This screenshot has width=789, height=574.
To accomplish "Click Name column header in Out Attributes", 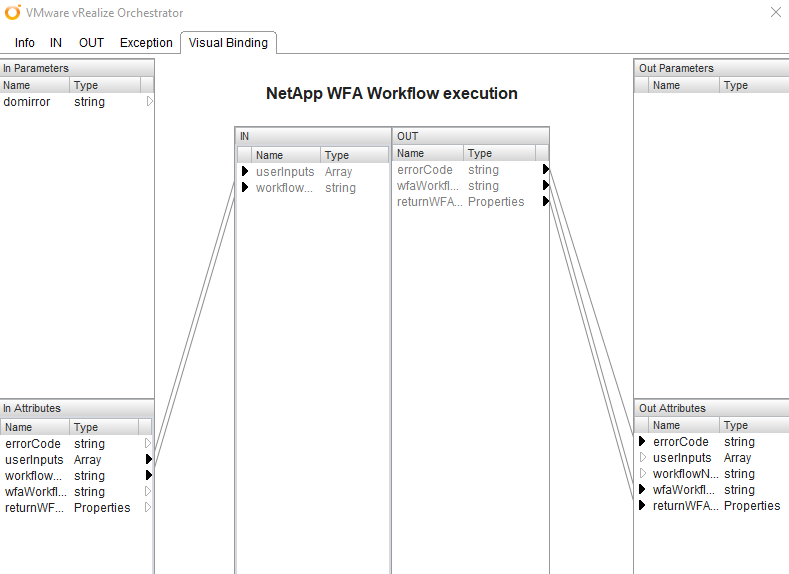I will click(x=684, y=425).
